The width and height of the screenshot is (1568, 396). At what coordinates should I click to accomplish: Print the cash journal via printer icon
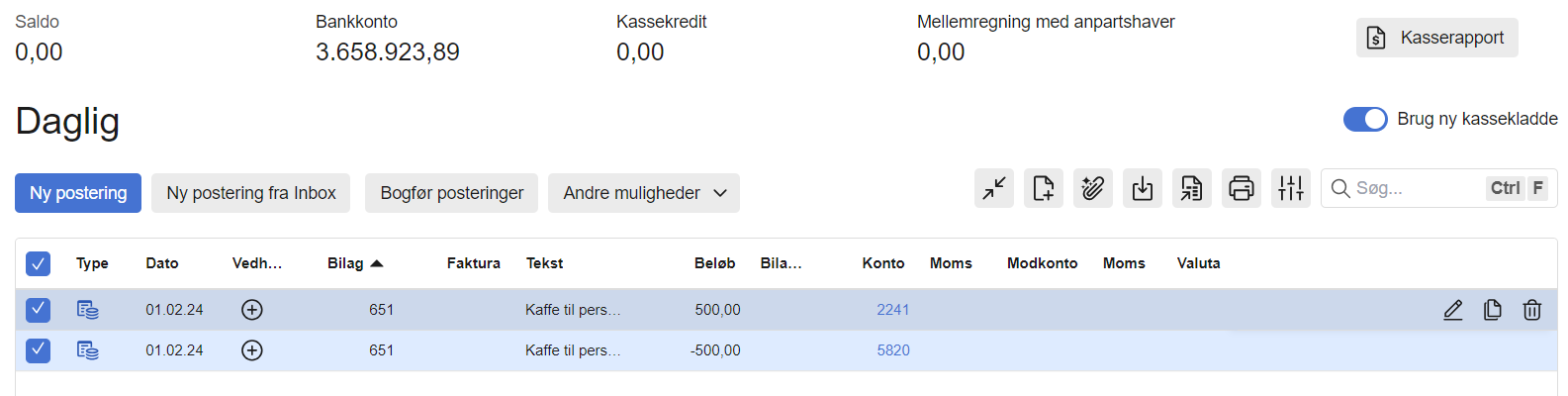(1242, 188)
